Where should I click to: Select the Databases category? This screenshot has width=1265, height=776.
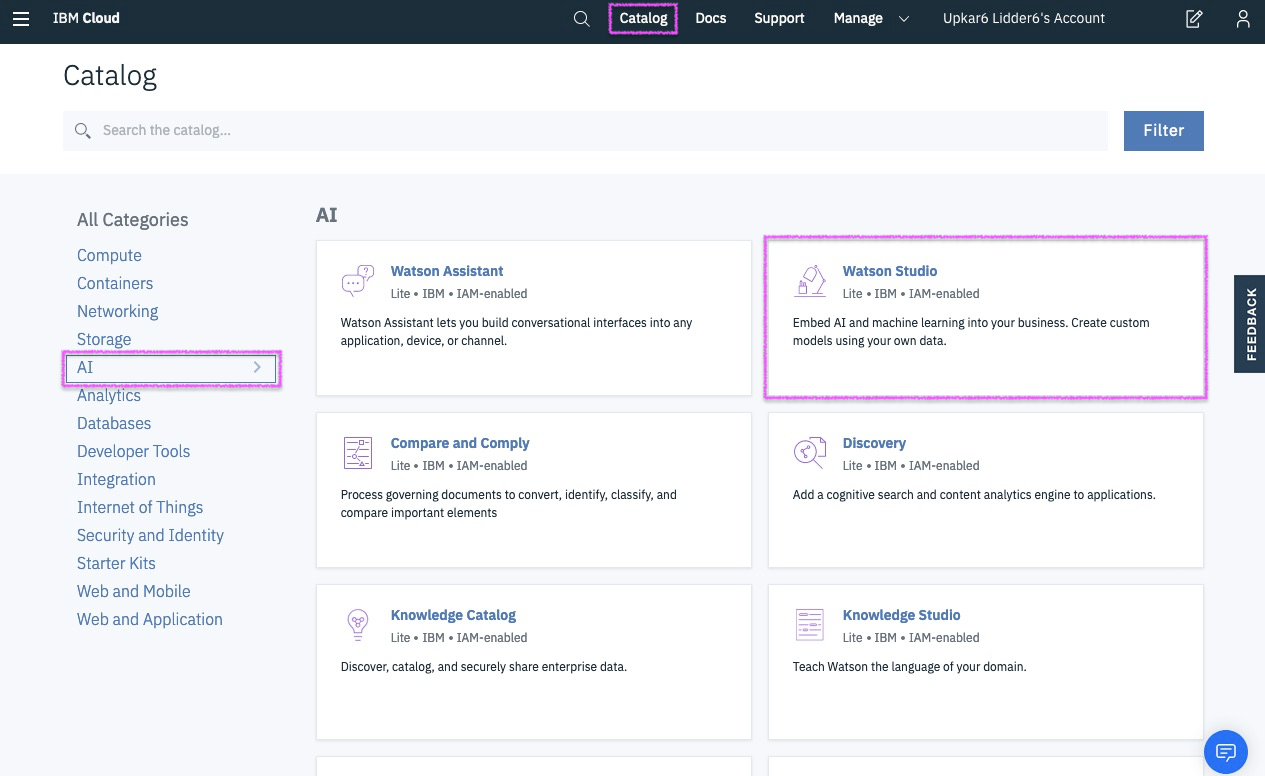coord(114,423)
